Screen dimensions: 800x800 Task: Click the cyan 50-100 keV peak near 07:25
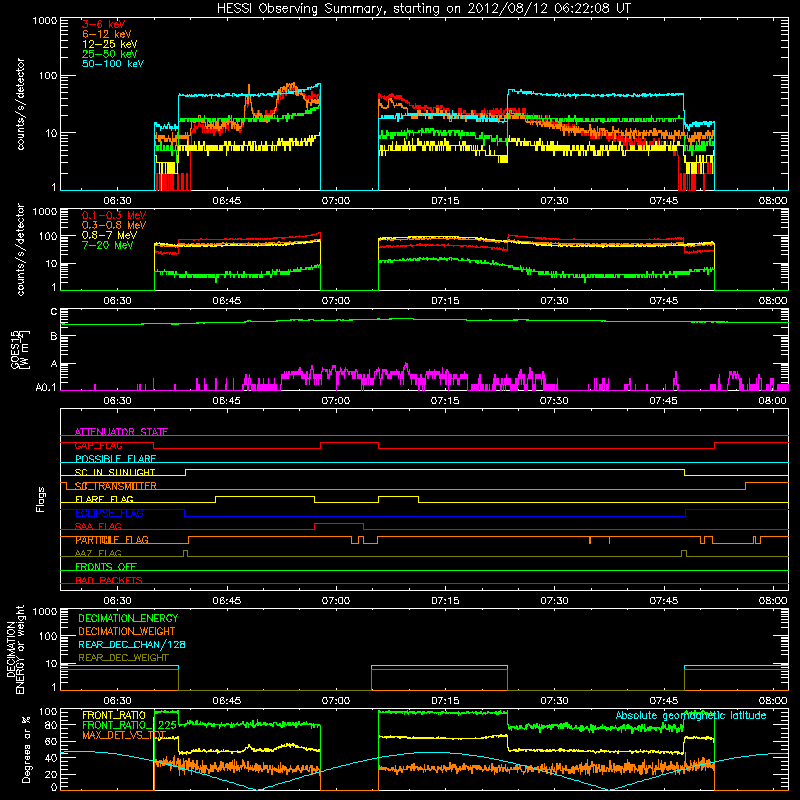point(513,91)
